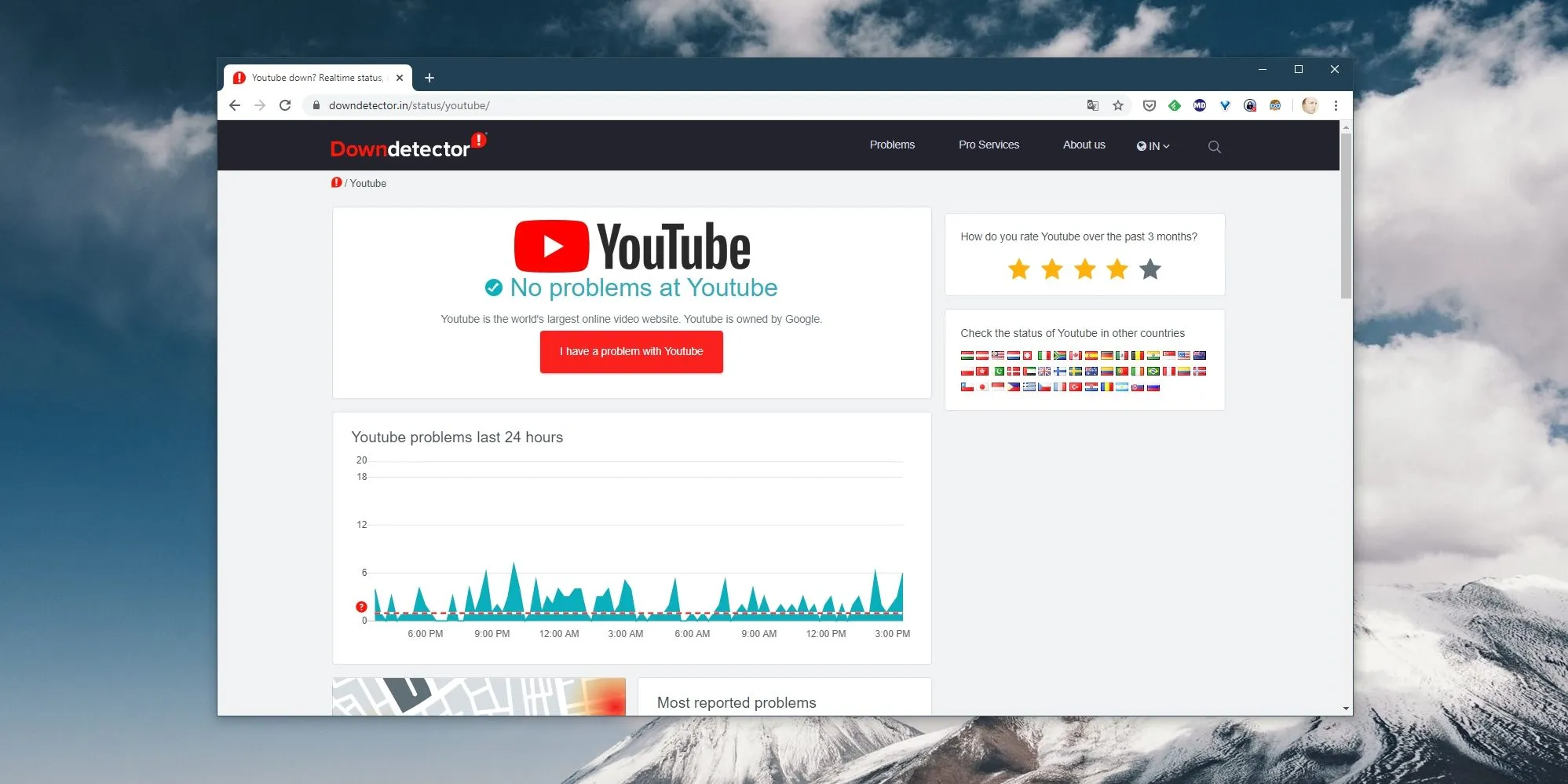This screenshot has width=1568, height=784.
Task: Select the Canada flag
Action: click(1076, 355)
